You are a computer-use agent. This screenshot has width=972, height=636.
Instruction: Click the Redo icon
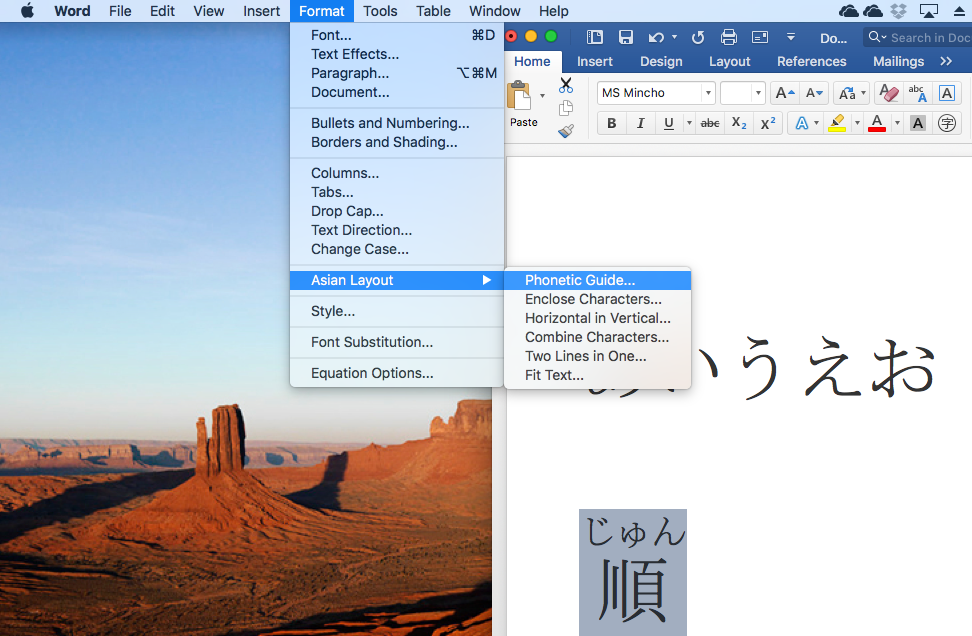tap(697, 37)
